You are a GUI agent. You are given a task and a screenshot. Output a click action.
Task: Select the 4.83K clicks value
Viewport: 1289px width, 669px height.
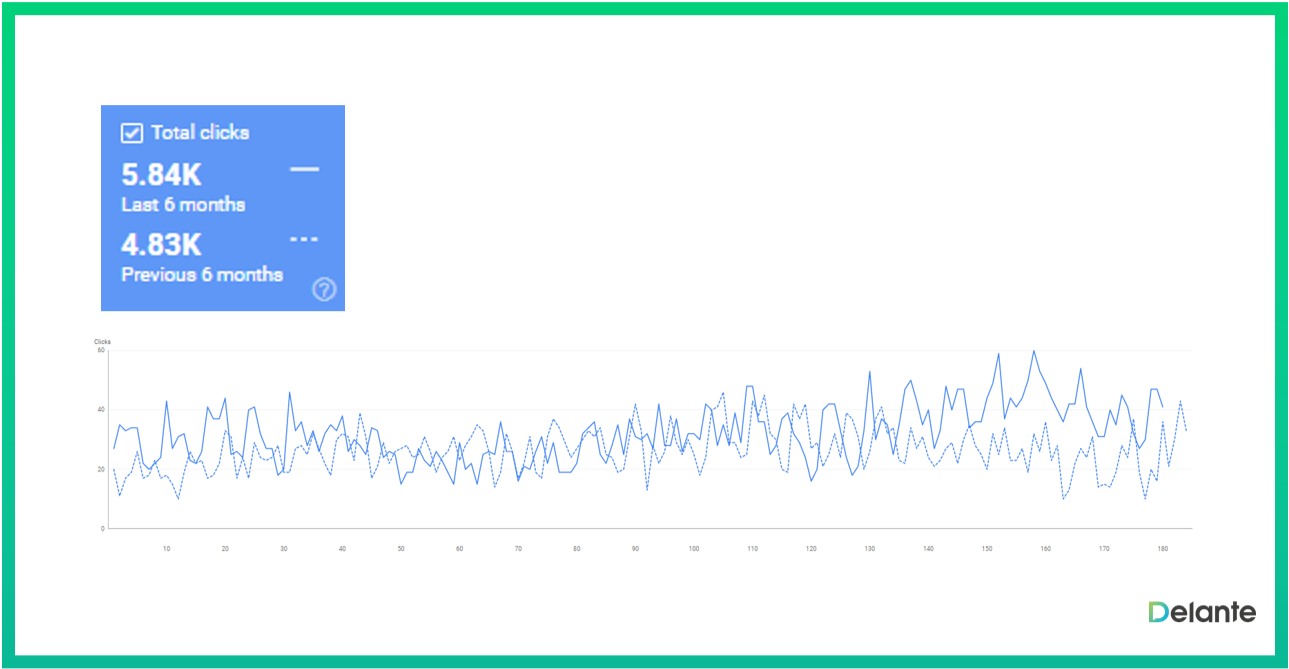pos(162,245)
